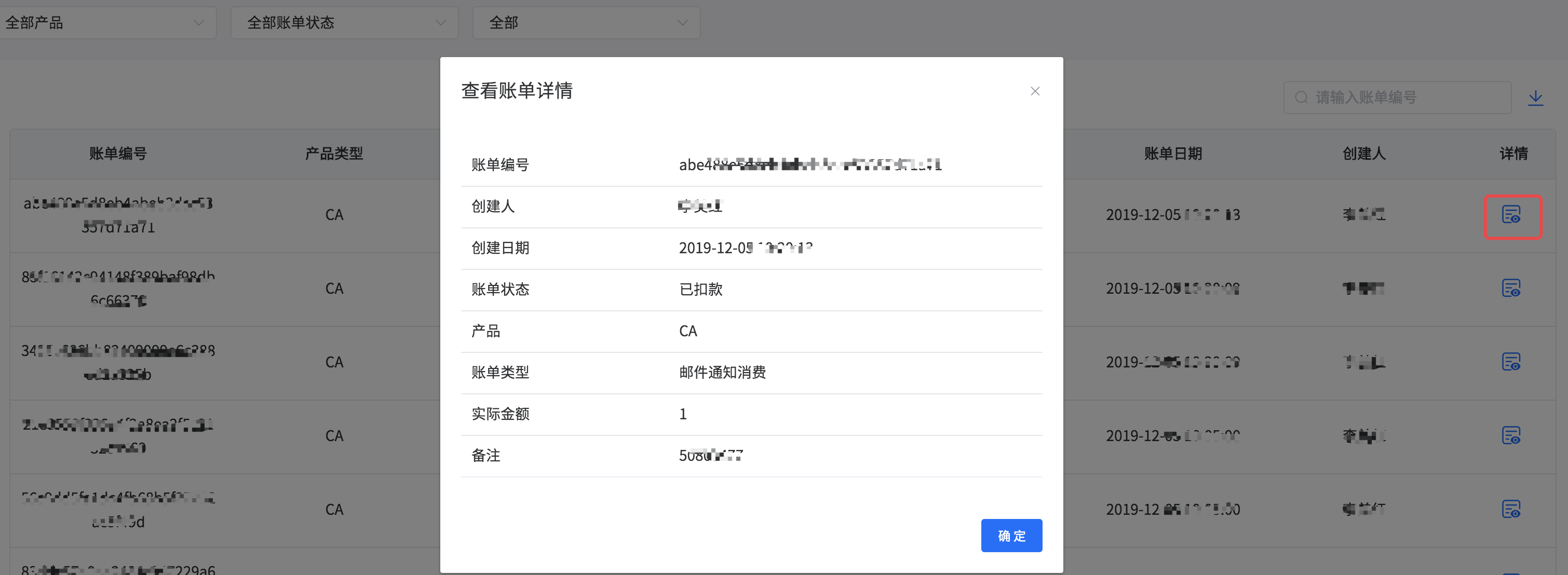
Task: Click the 创建日期 label in dialog
Action: 501,248
